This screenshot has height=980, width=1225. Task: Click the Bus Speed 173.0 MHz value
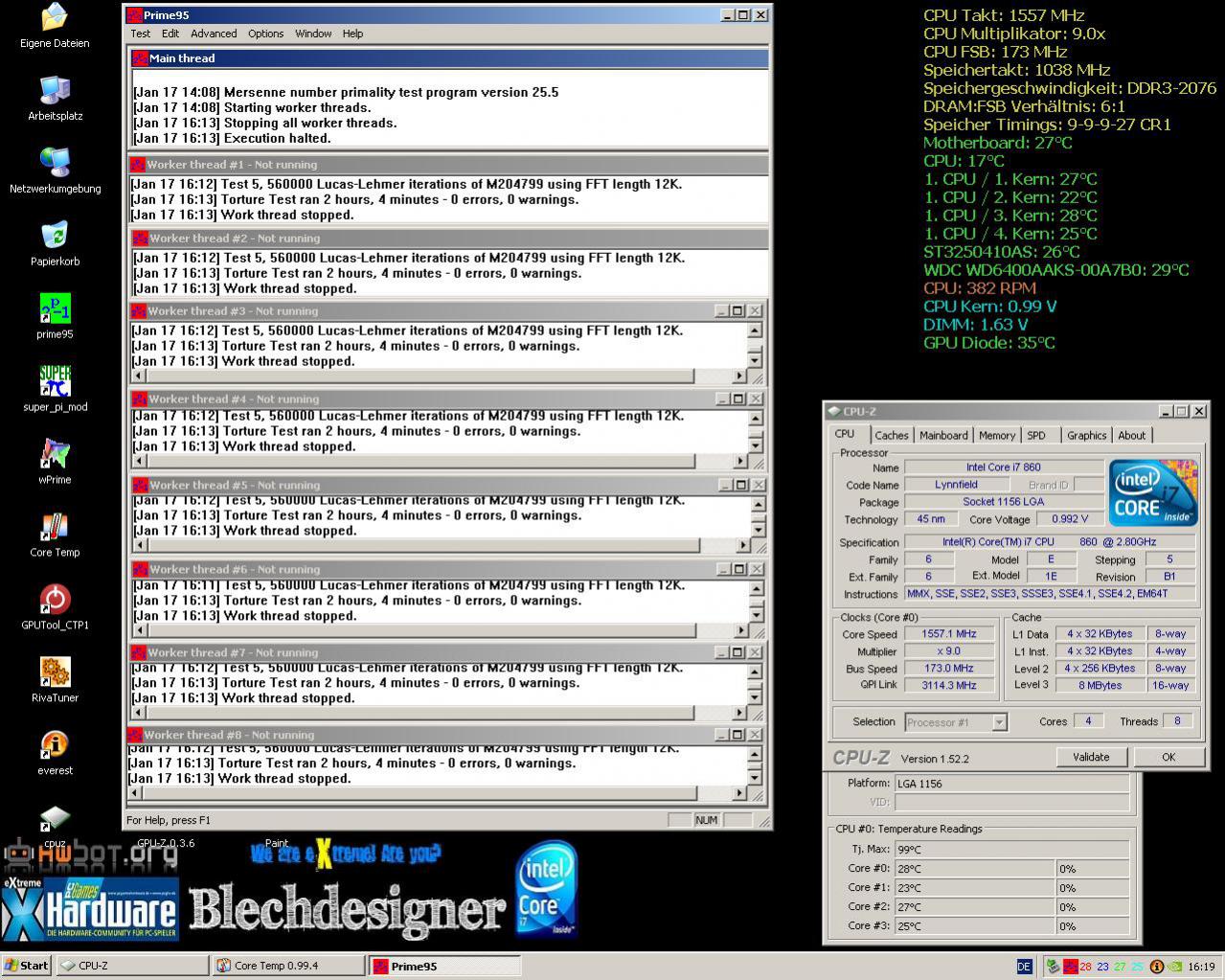[x=949, y=669]
